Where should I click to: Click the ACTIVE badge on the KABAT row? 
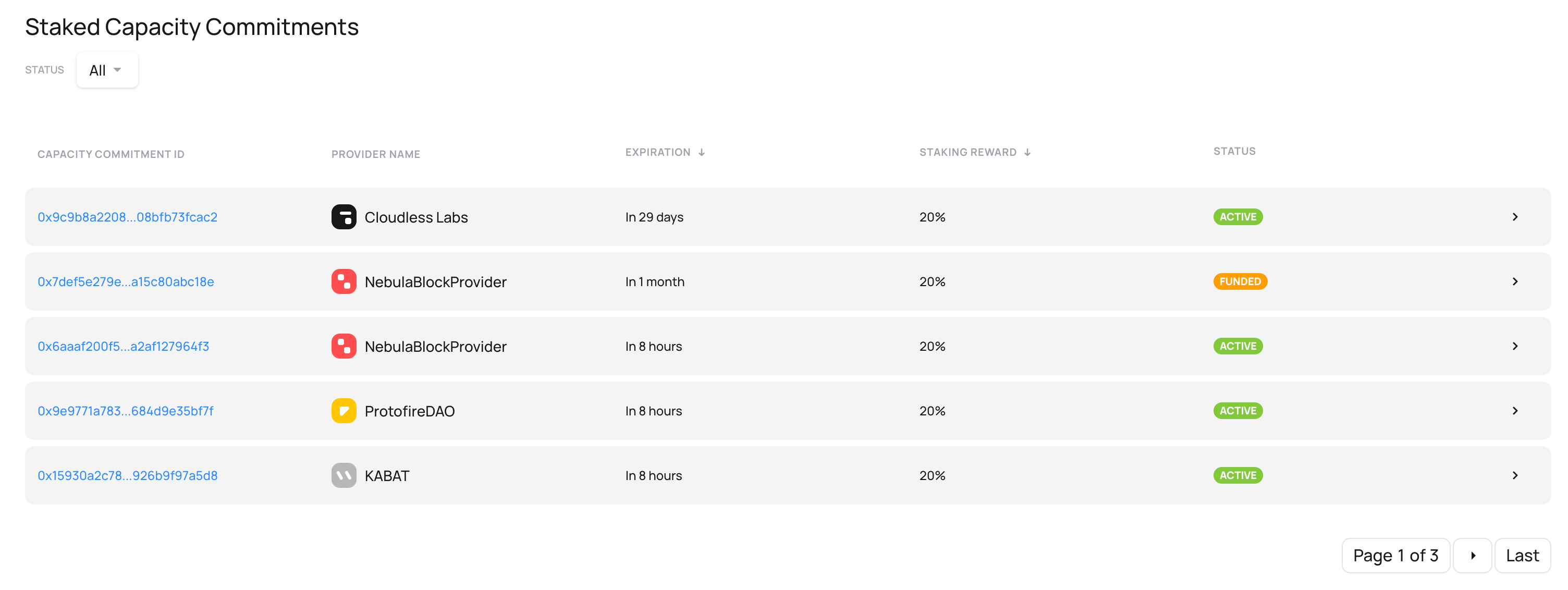(1238, 475)
